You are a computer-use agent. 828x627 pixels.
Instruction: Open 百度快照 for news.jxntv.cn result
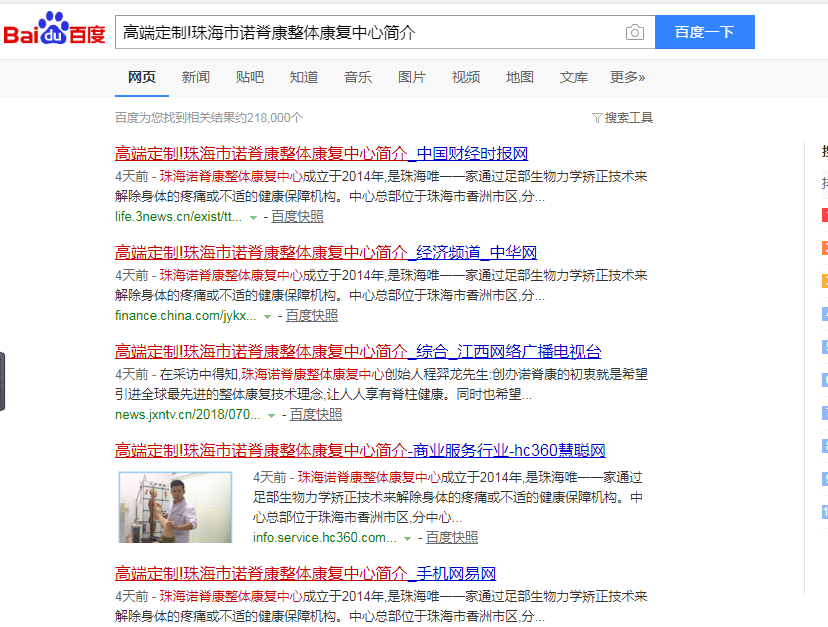click(x=316, y=415)
